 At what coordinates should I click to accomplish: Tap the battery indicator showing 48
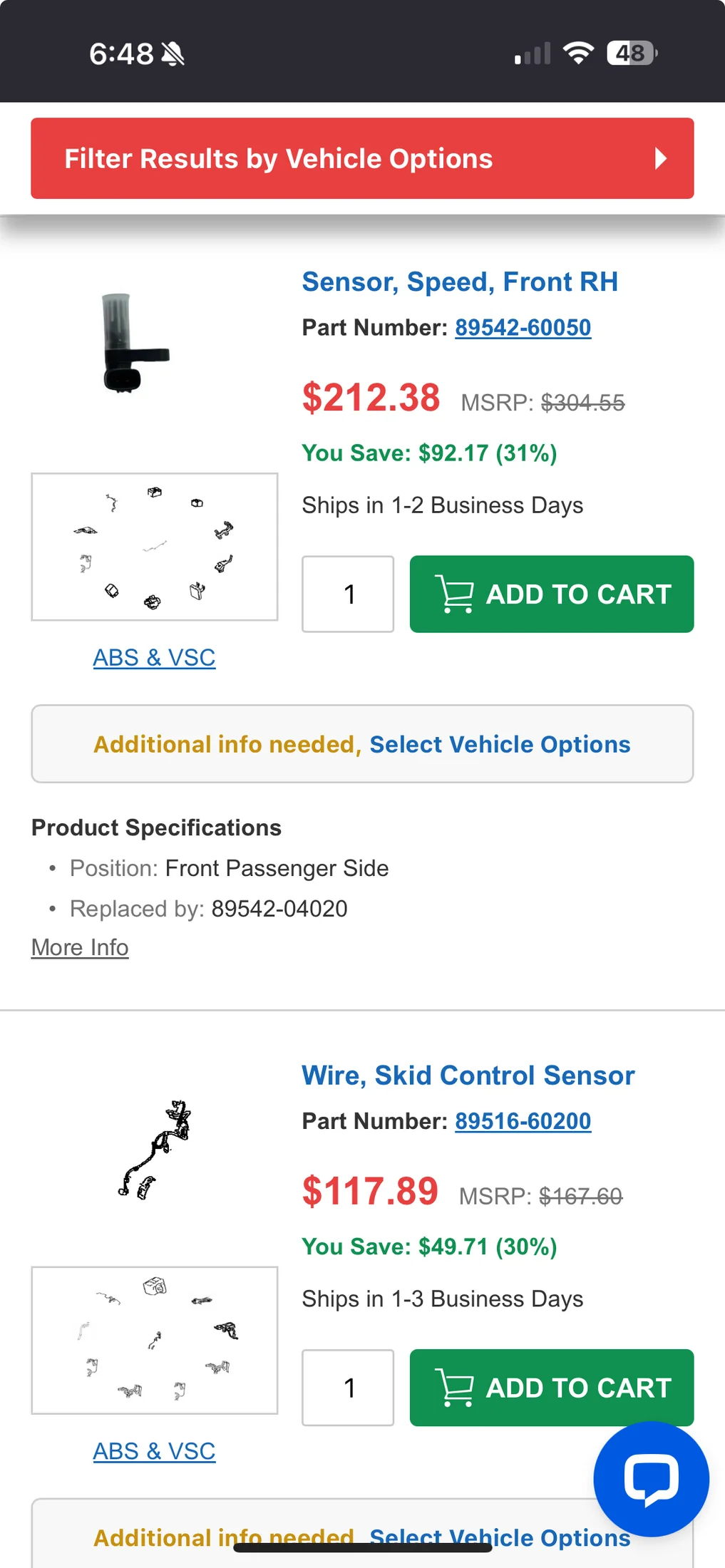click(x=632, y=53)
